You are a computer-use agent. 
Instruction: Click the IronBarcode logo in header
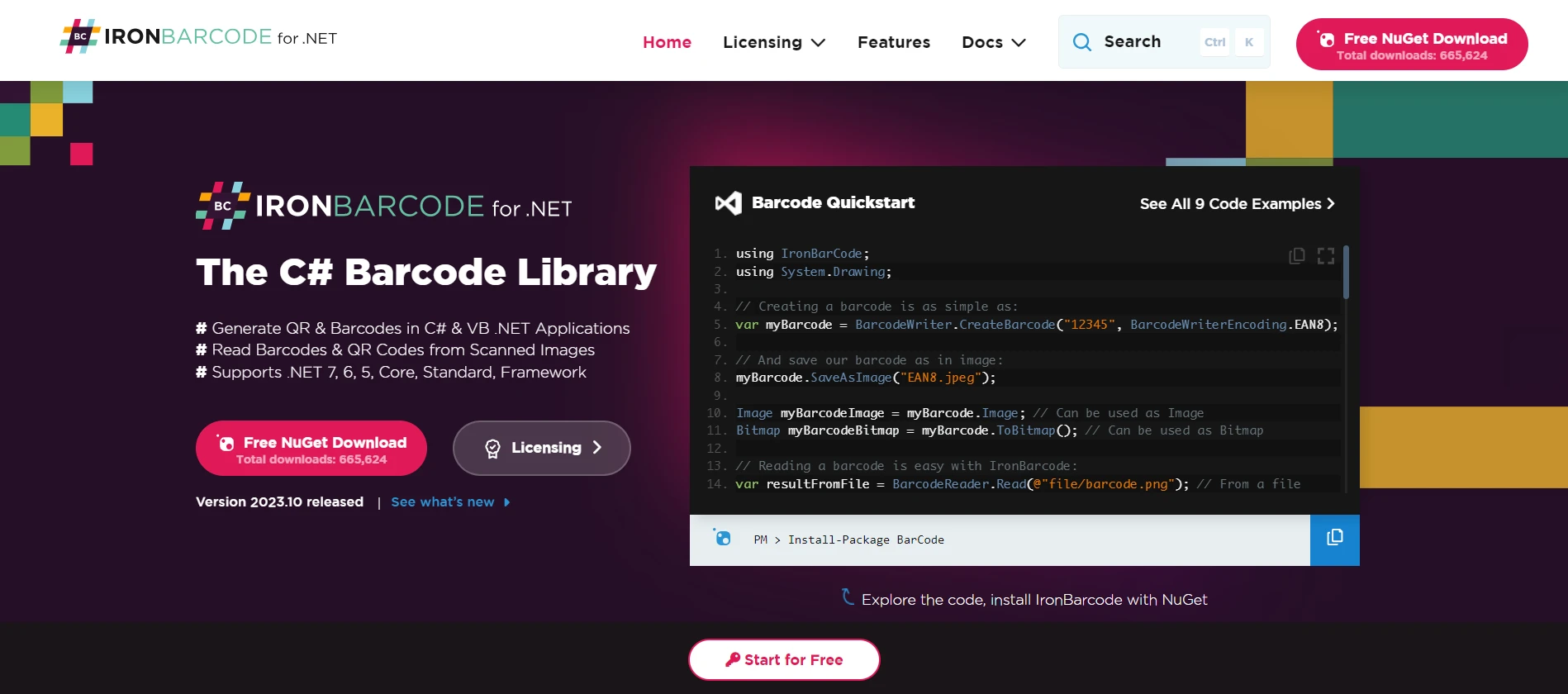198,37
